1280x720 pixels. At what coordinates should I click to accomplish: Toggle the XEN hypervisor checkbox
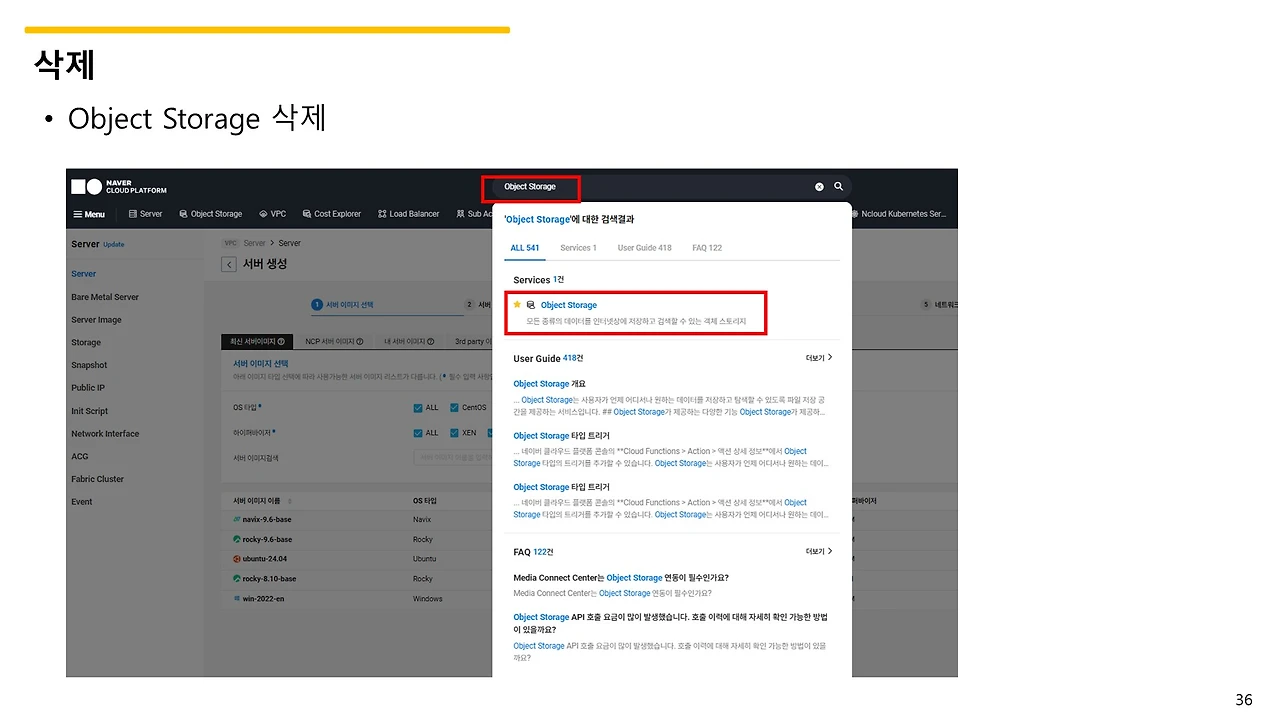click(x=454, y=433)
